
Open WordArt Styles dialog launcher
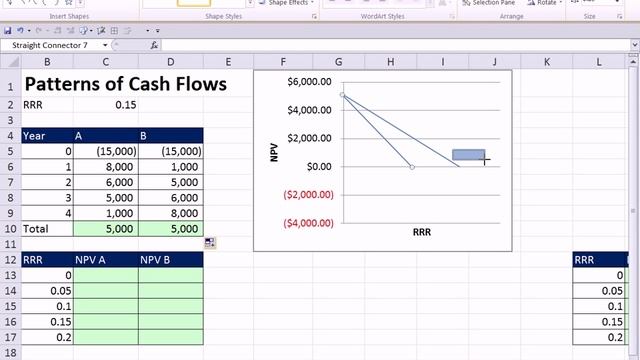452,17
